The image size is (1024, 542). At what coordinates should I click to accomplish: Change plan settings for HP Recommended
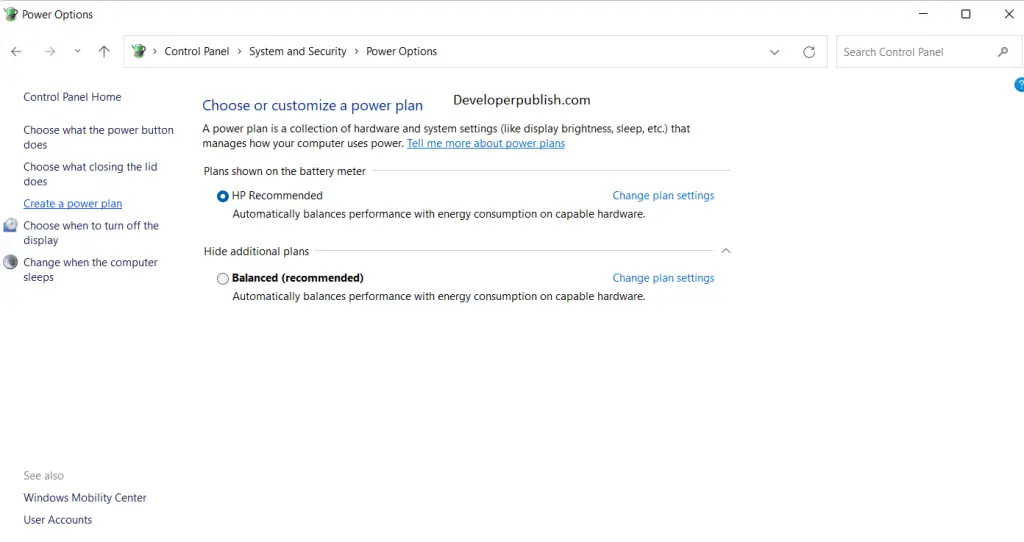click(x=664, y=195)
